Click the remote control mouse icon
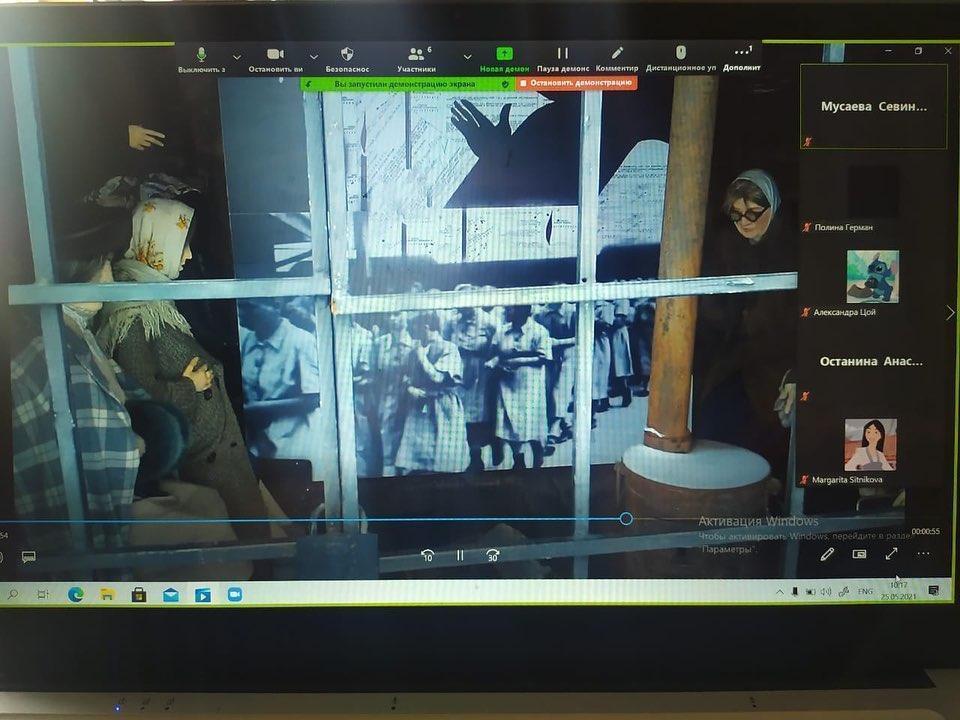Viewport: 960px width, 720px height. (681, 54)
